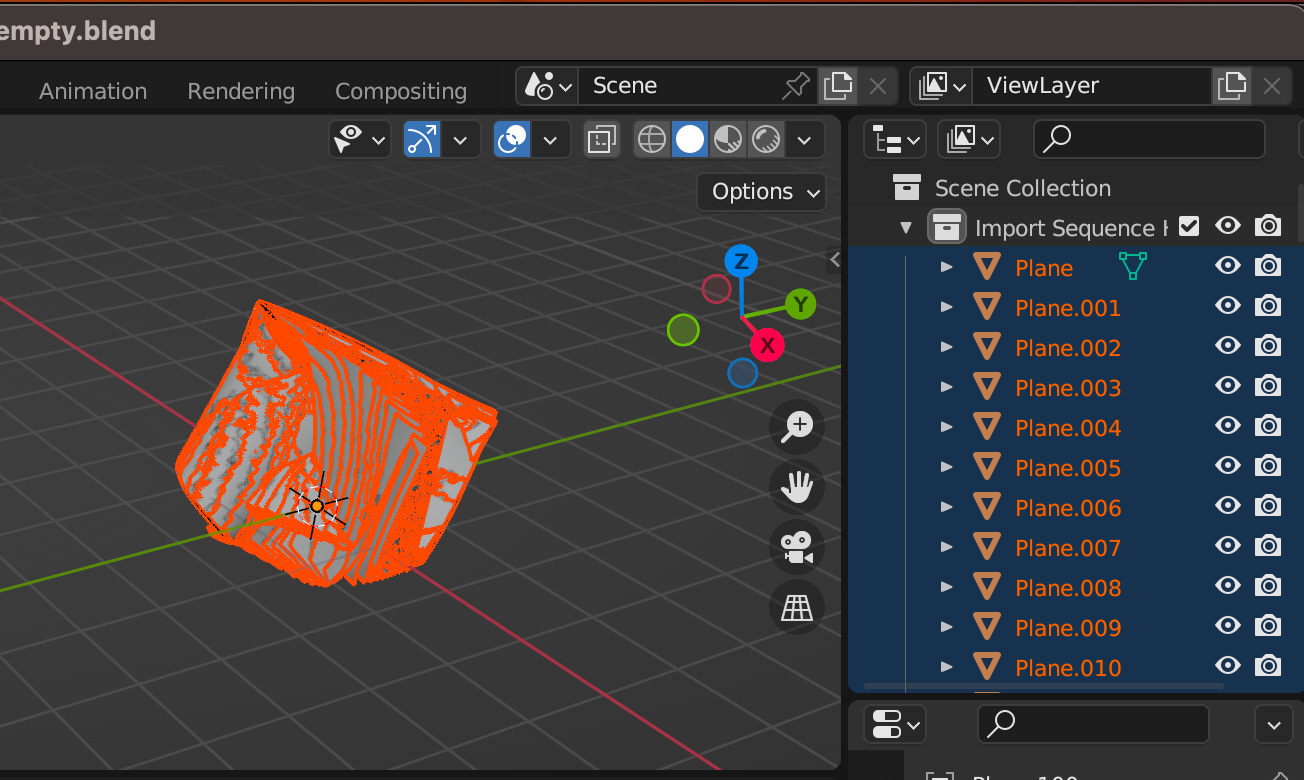
Task: Toggle X-ray mode
Action: 600,140
